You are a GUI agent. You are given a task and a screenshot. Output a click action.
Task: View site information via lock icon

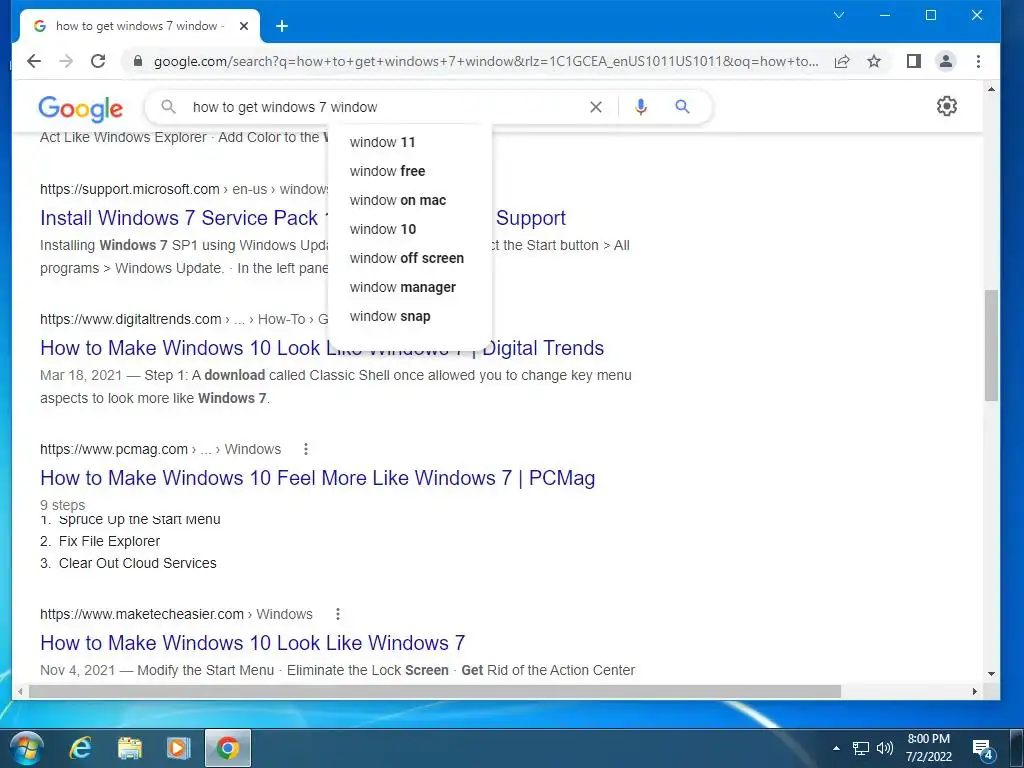click(137, 61)
